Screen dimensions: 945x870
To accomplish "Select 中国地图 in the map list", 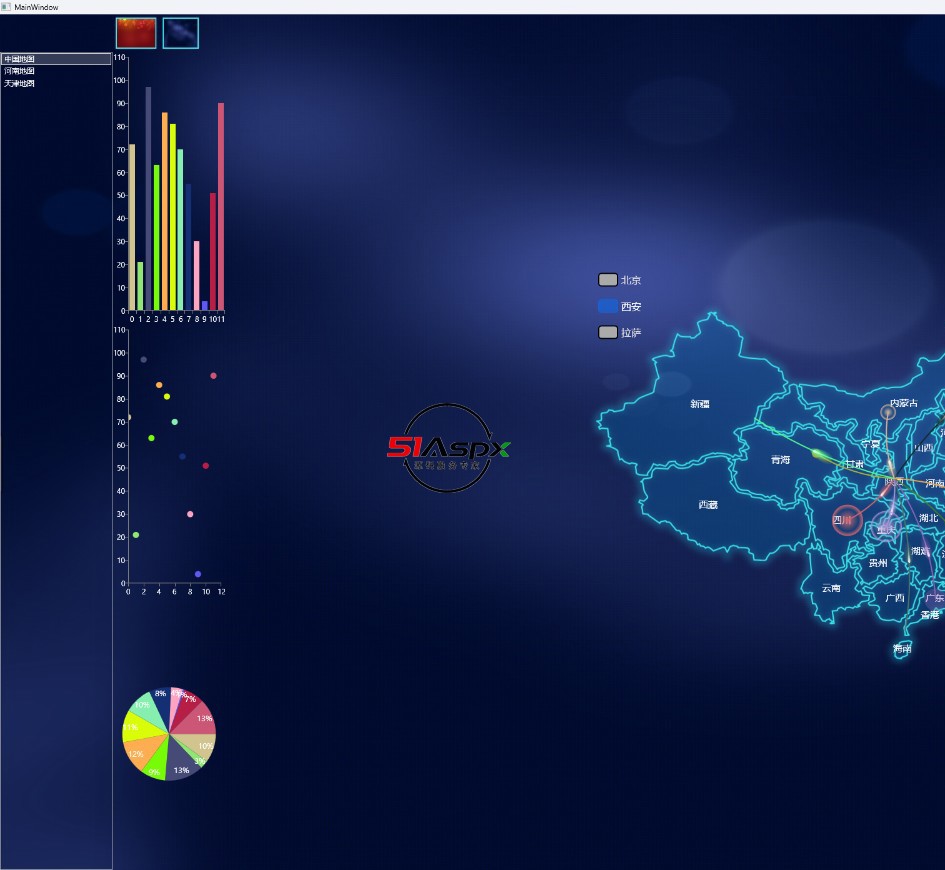I will (56, 59).
